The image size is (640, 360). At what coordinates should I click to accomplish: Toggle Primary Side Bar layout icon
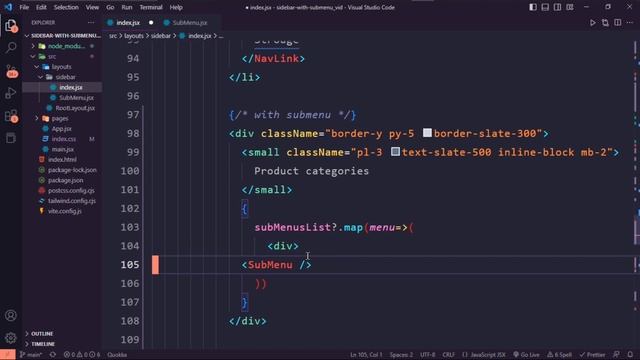click(x=533, y=7)
